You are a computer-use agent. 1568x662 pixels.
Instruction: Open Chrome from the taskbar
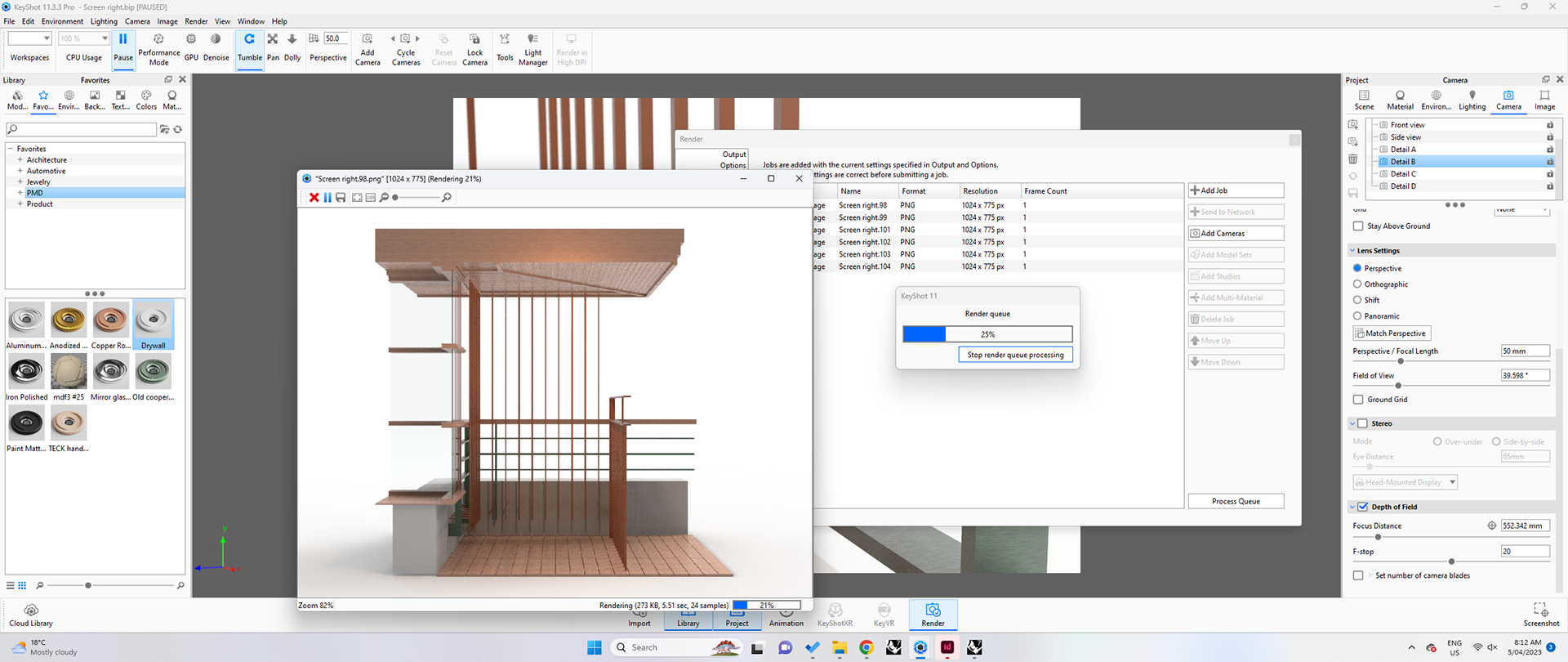click(866, 647)
